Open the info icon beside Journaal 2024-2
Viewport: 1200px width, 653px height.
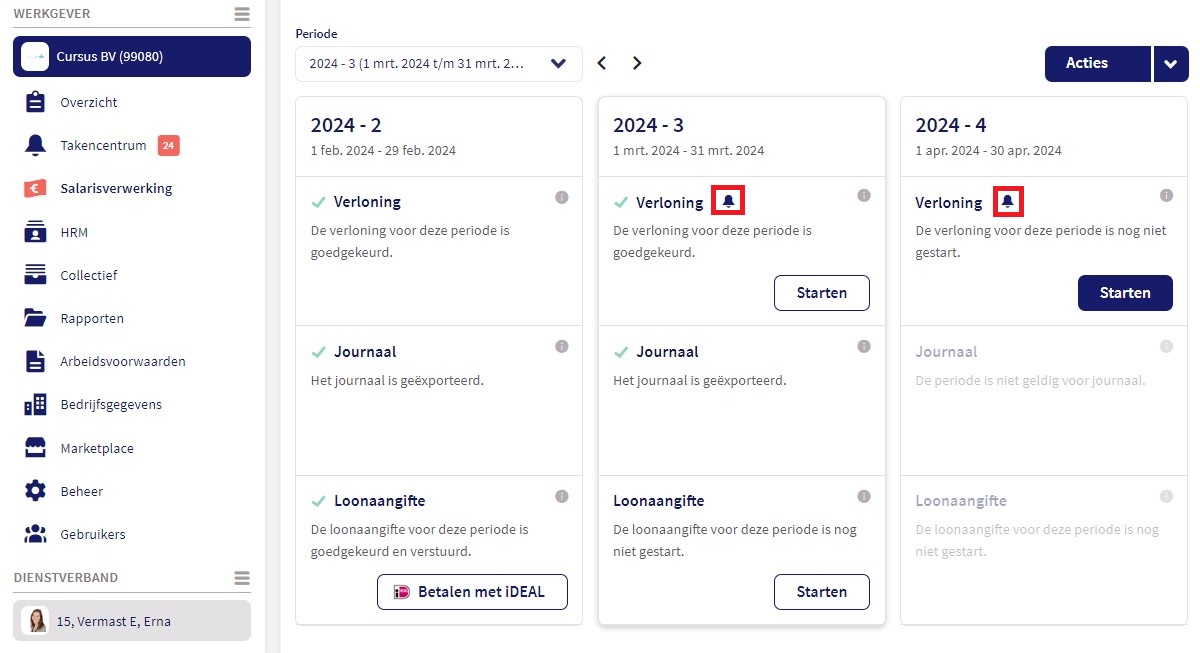click(x=562, y=345)
